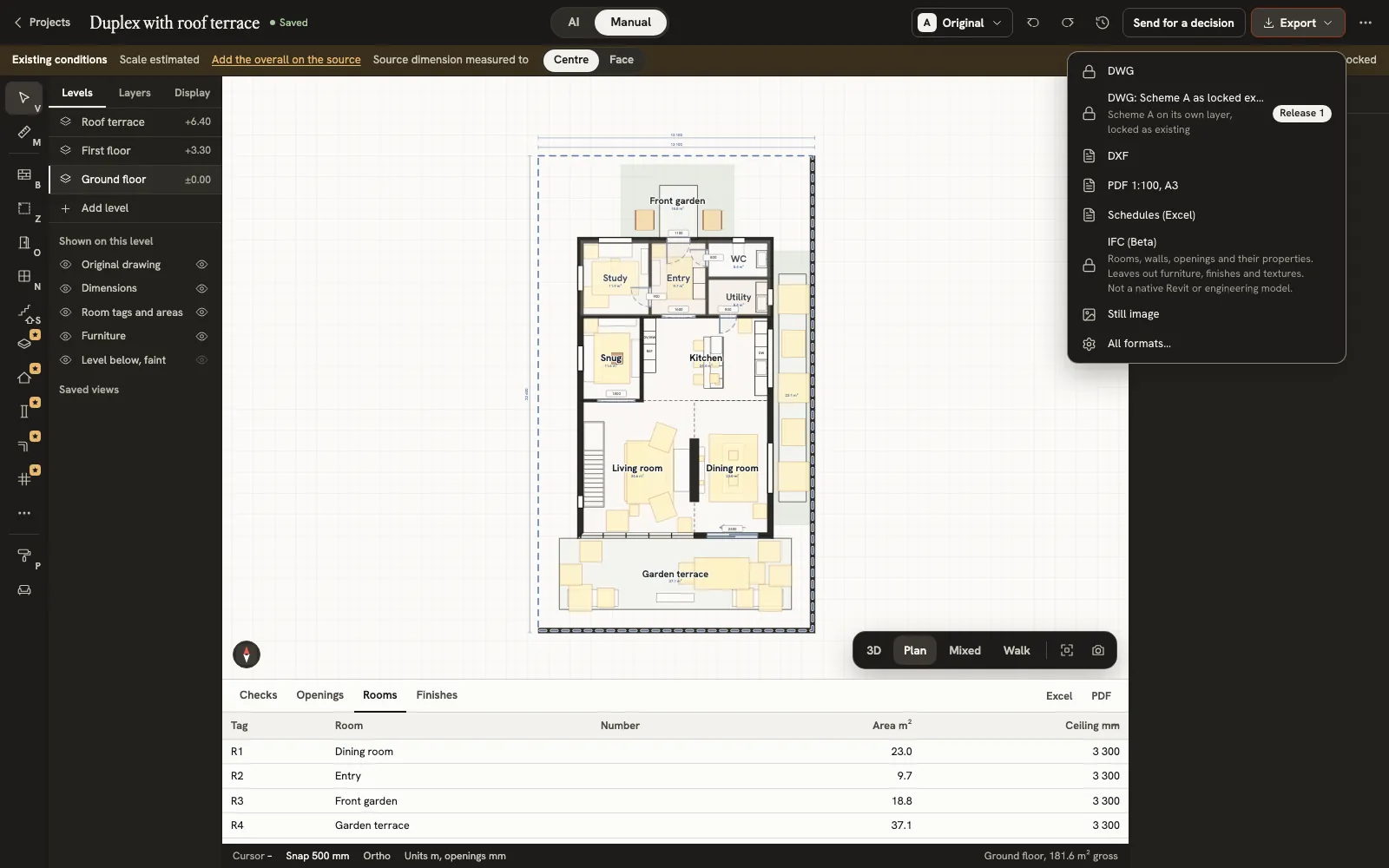This screenshot has width=1389, height=868.
Task: Open more tools ellipsis in left toolbar
Action: tap(24, 513)
